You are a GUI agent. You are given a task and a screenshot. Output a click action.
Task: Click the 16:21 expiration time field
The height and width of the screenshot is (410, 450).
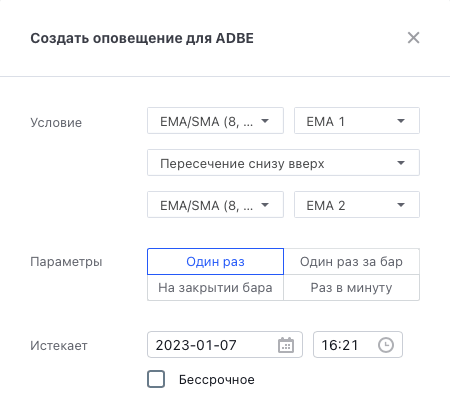click(358, 345)
